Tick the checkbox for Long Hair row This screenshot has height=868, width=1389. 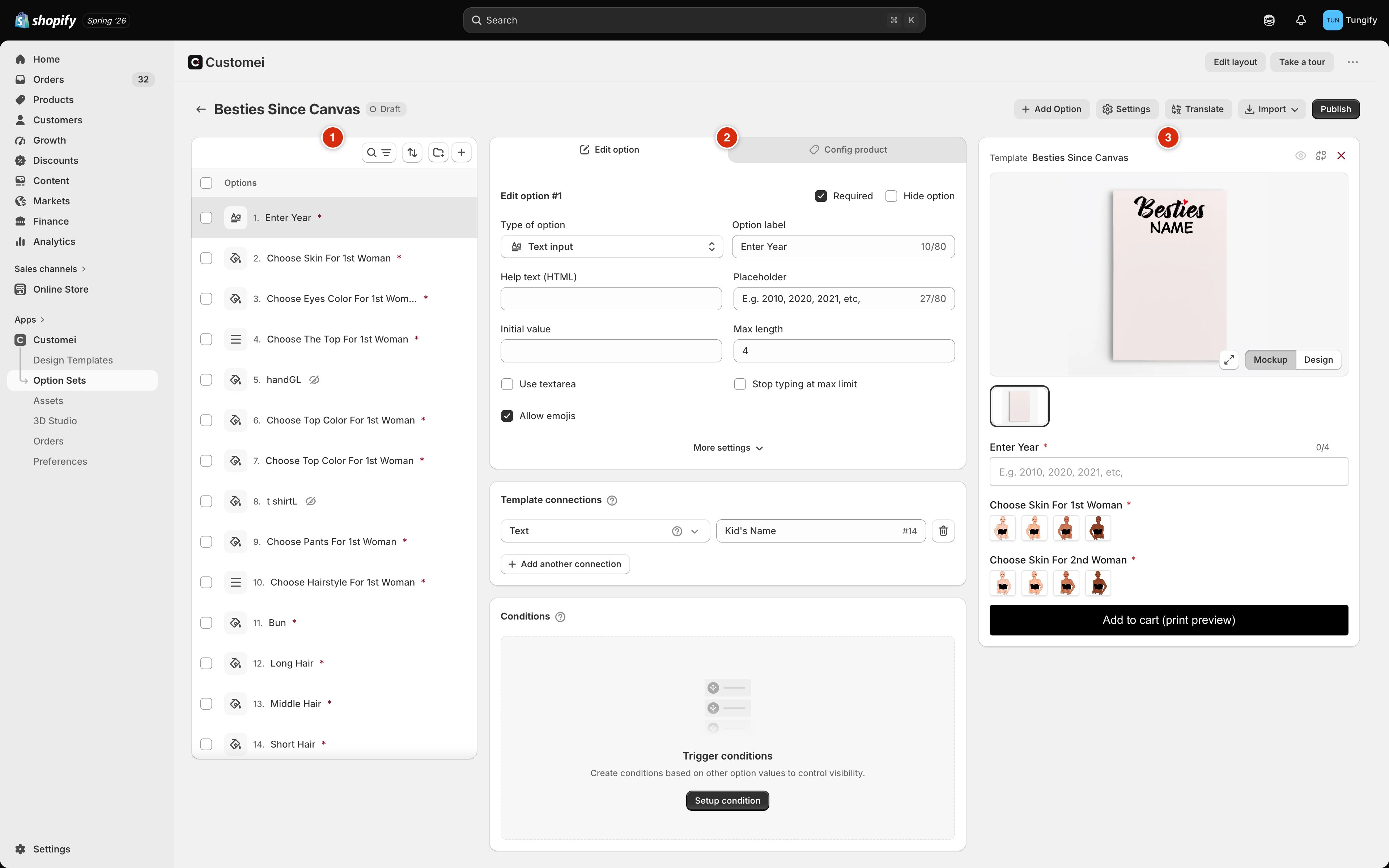point(206,663)
